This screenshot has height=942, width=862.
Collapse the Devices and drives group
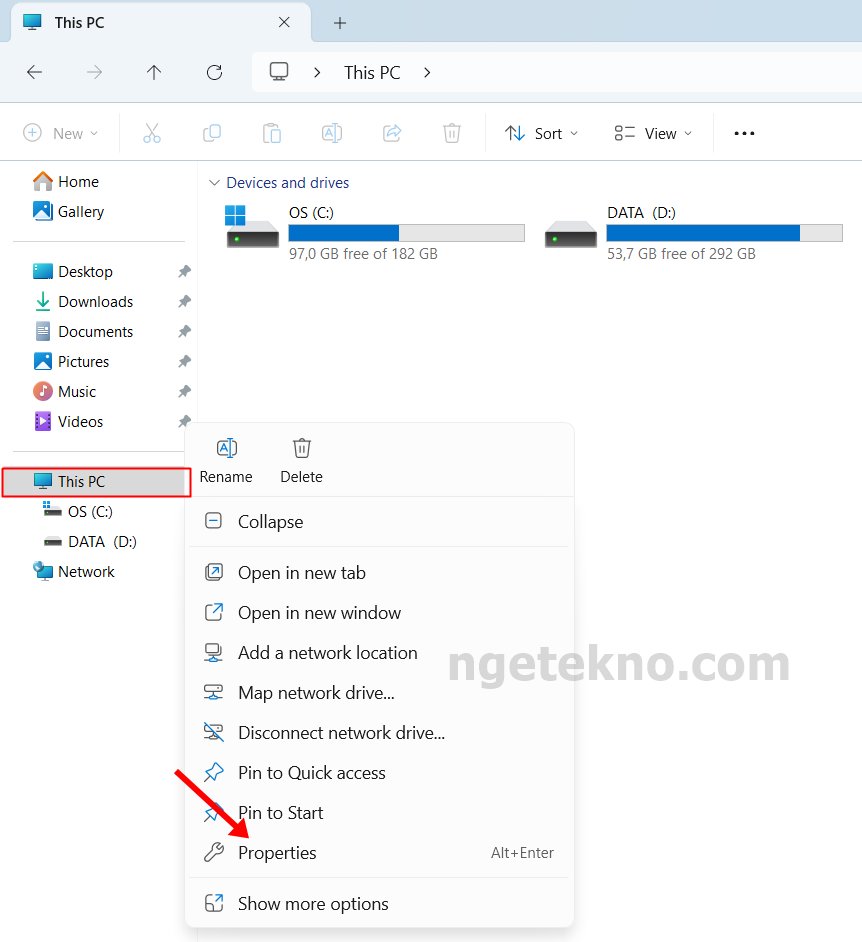214,183
